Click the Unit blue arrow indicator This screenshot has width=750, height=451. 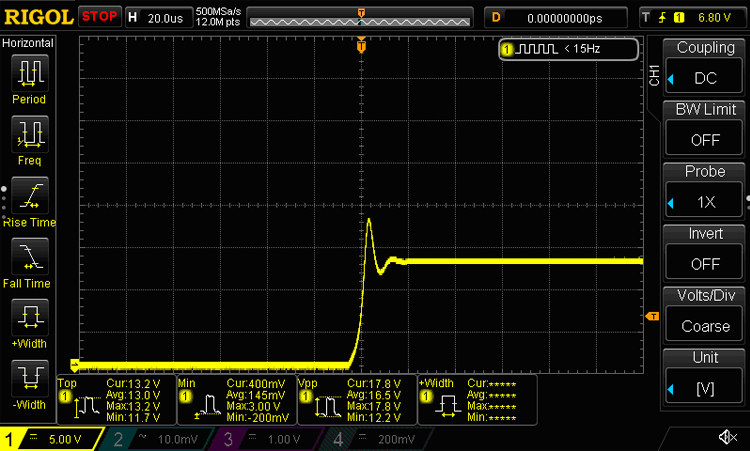click(x=671, y=389)
